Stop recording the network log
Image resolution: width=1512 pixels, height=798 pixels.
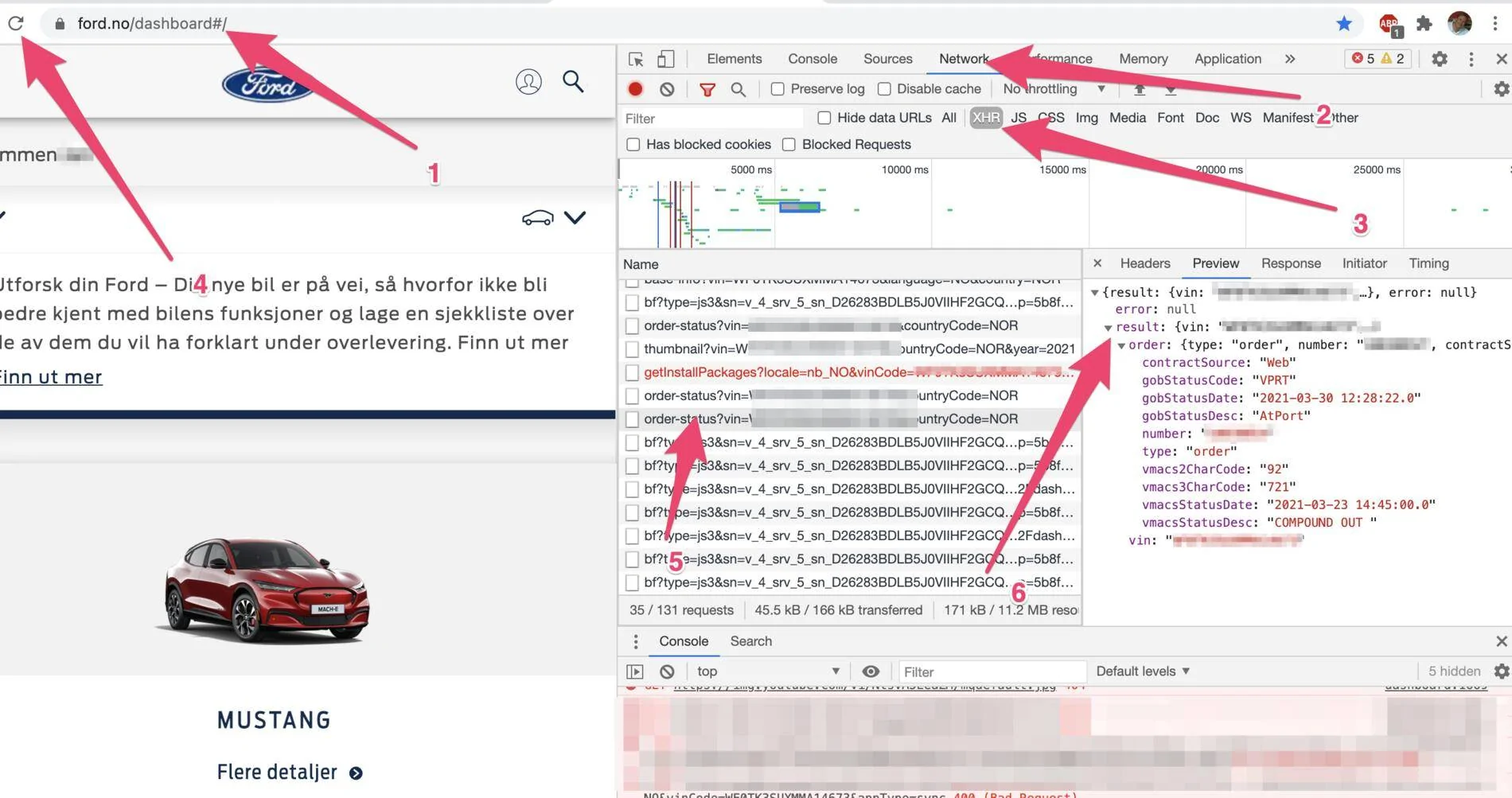pyautogui.click(x=635, y=89)
